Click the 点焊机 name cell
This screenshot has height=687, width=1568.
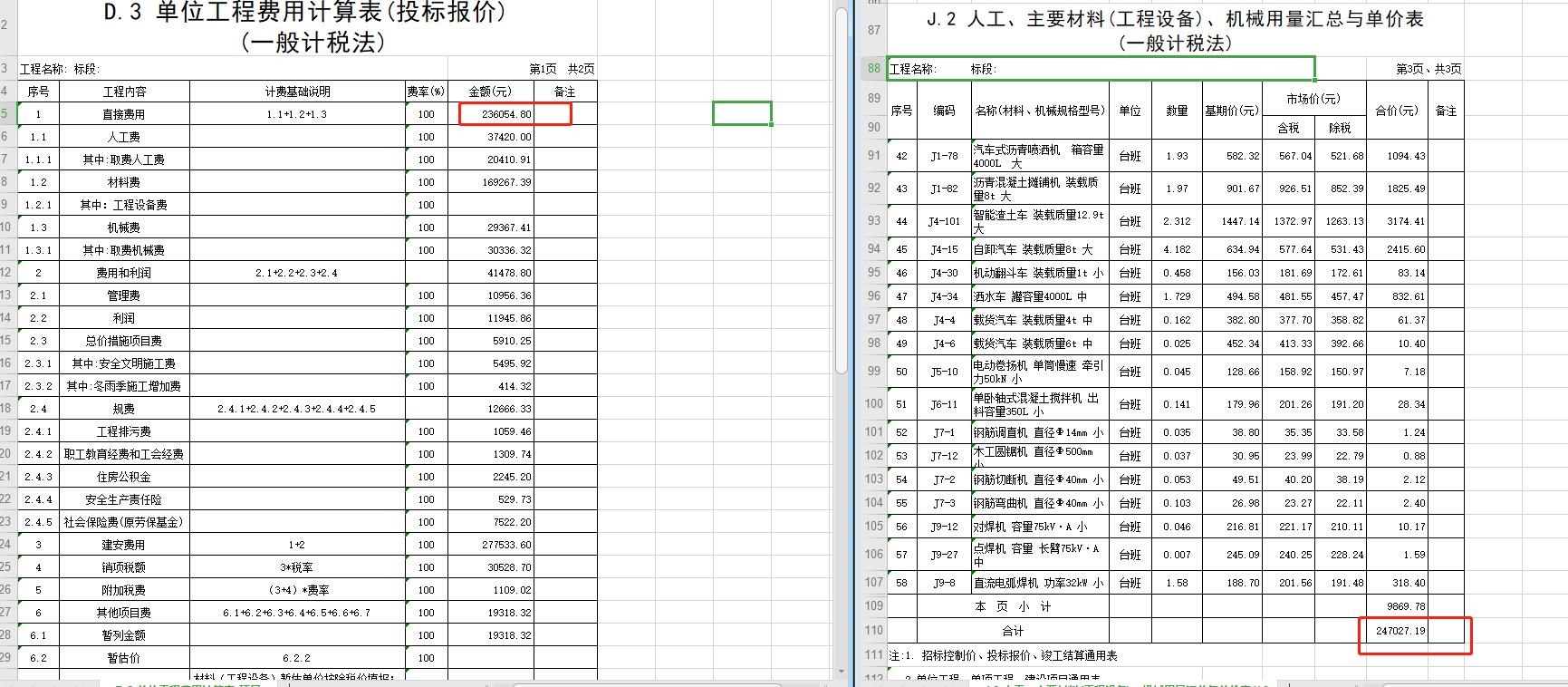(1040, 555)
